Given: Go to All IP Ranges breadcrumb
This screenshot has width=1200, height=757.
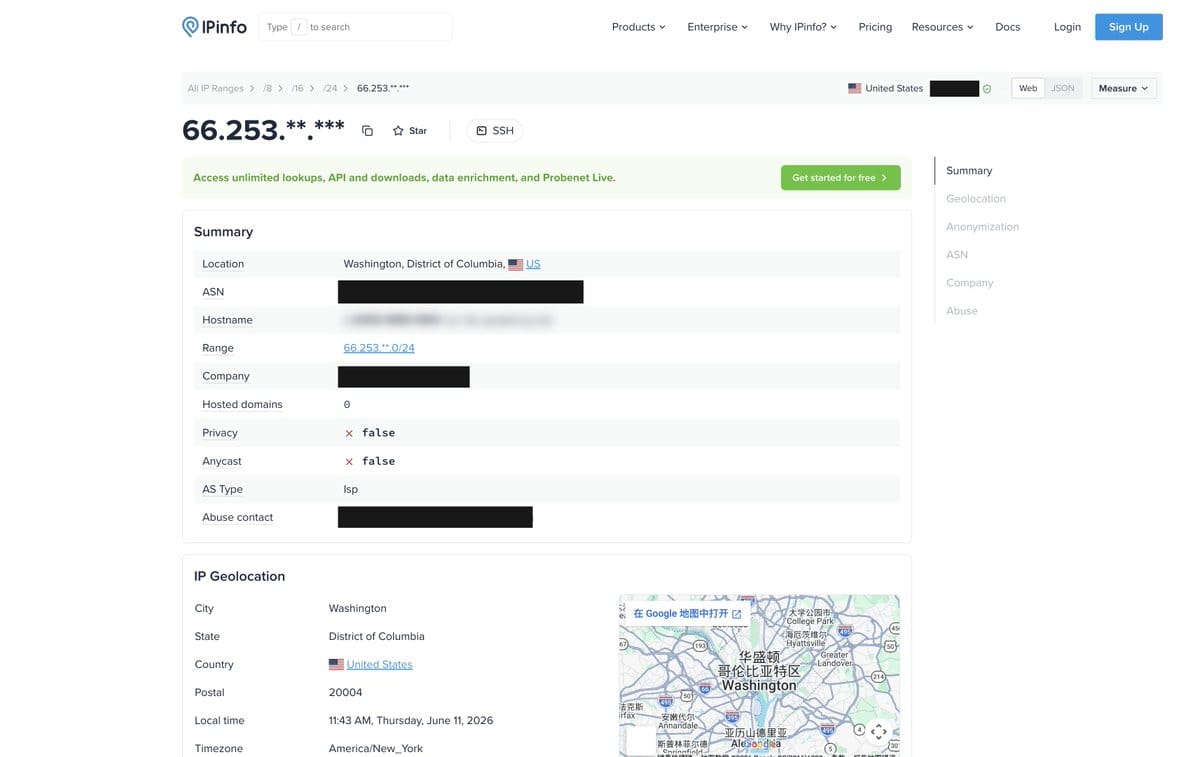Looking at the screenshot, I should pyautogui.click(x=215, y=88).
